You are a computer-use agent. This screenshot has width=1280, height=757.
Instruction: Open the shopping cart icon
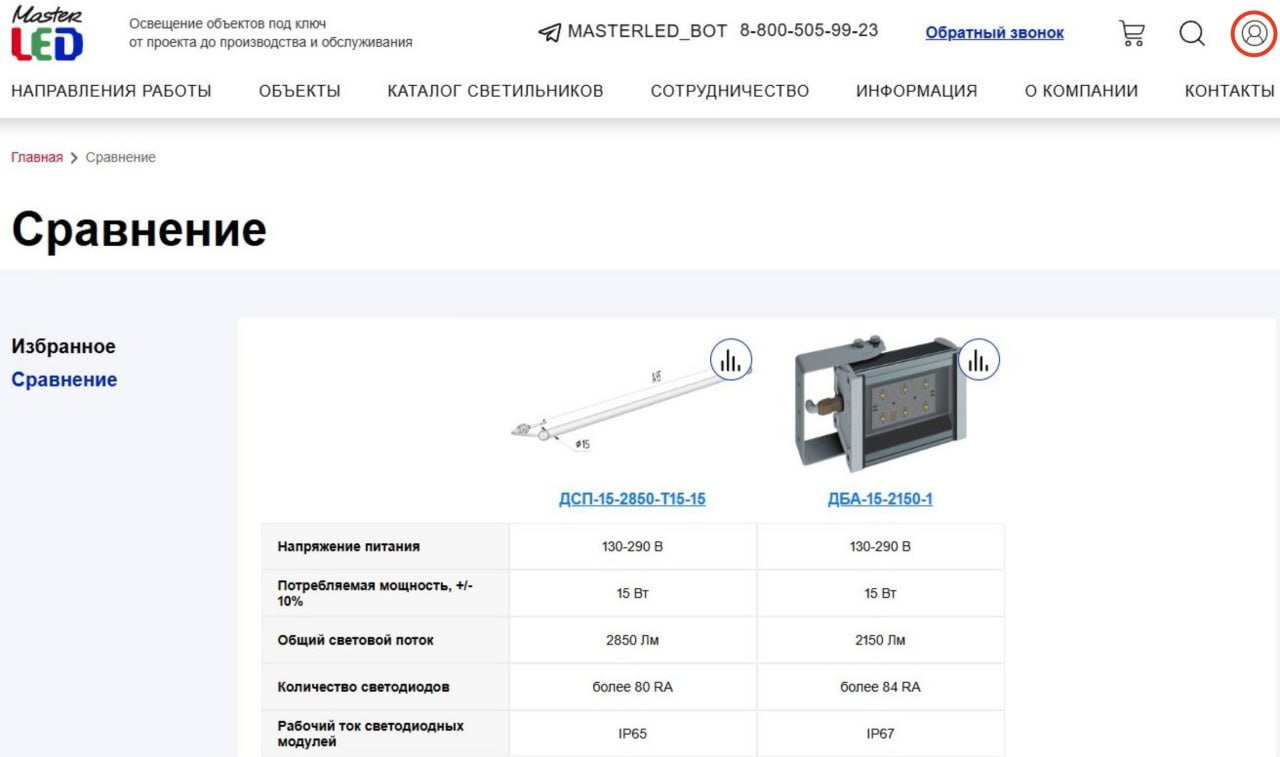[1131, 33]
